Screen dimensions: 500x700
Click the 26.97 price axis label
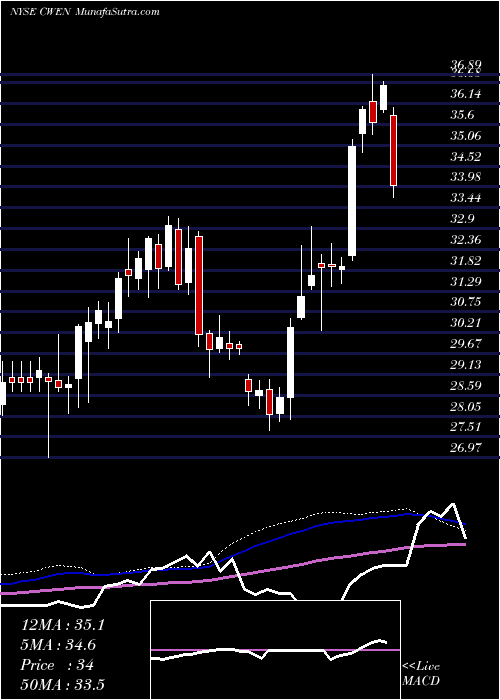(466, 447)
